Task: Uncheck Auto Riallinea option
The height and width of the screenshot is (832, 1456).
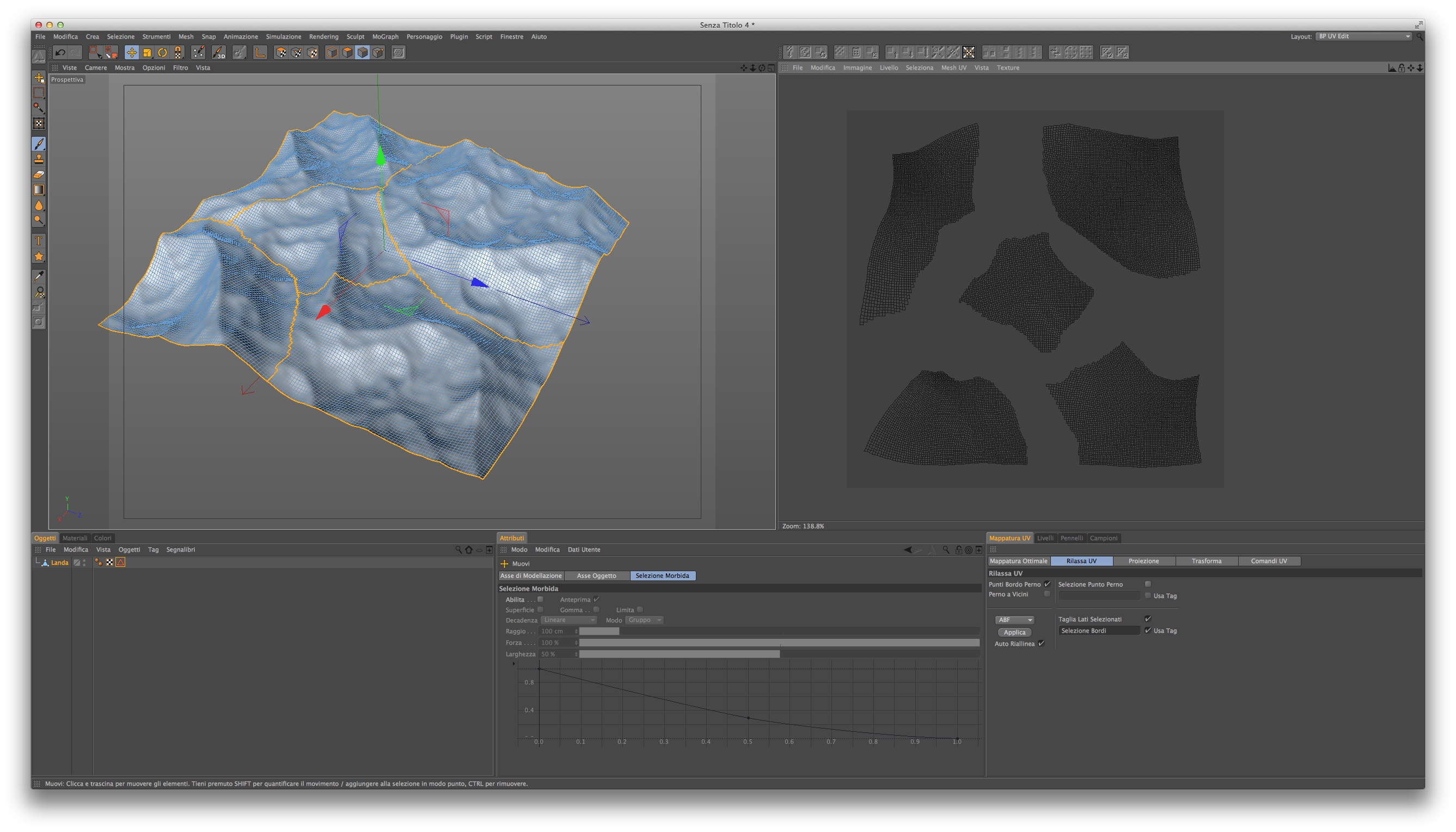Action: click(1041, 644)
